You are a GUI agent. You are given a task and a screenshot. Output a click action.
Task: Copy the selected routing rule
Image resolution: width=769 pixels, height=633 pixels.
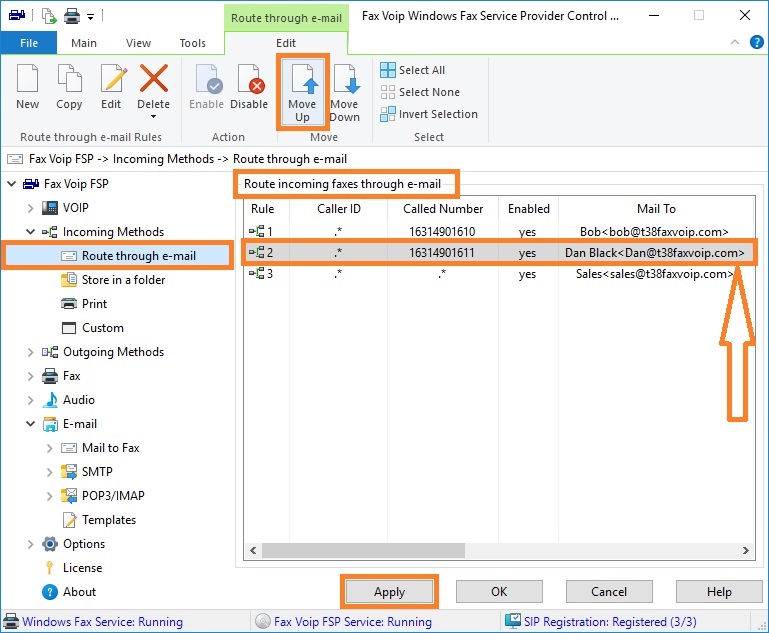tap(69, 87)
